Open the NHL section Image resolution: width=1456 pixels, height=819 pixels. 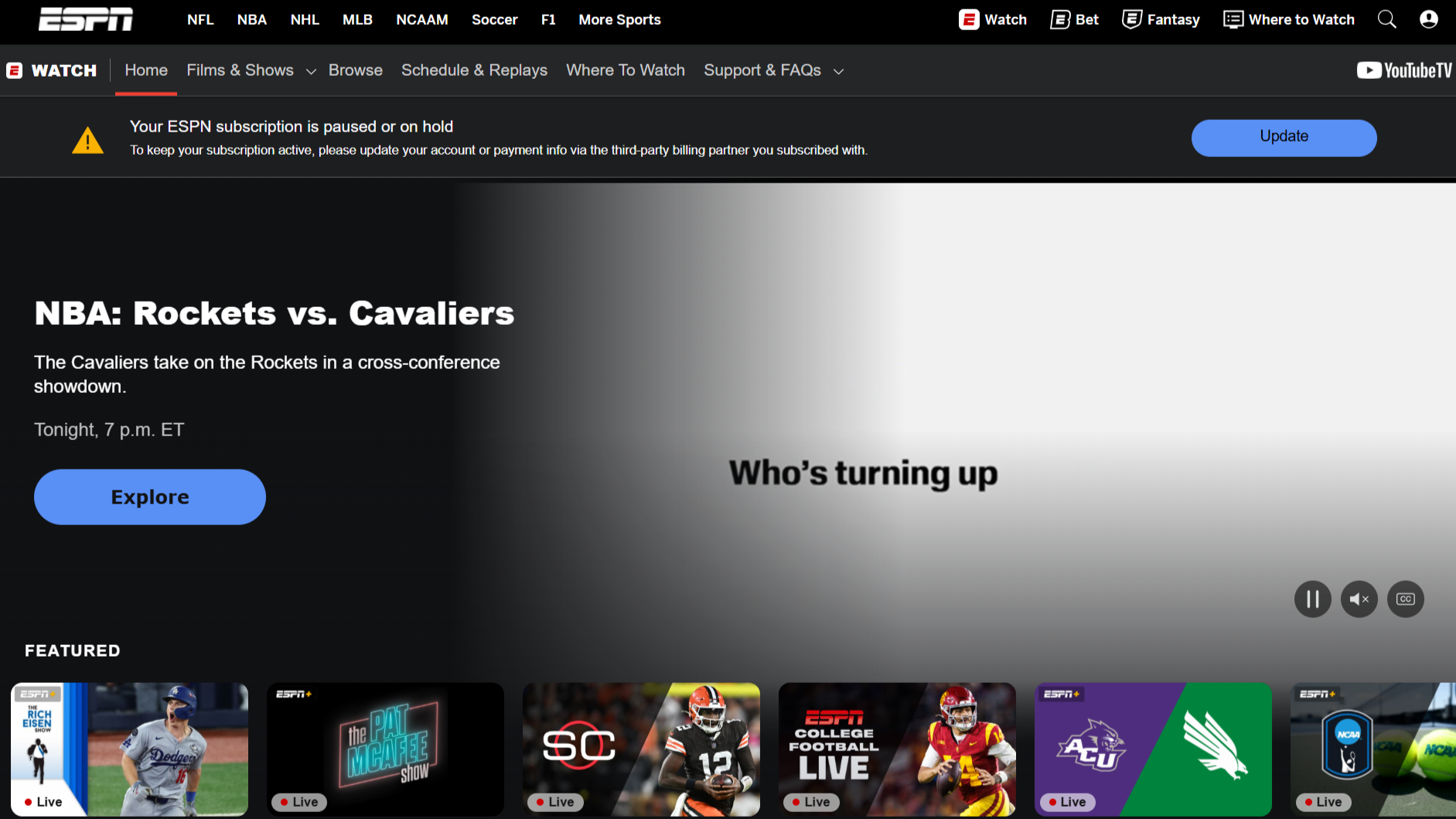(305, 19)
